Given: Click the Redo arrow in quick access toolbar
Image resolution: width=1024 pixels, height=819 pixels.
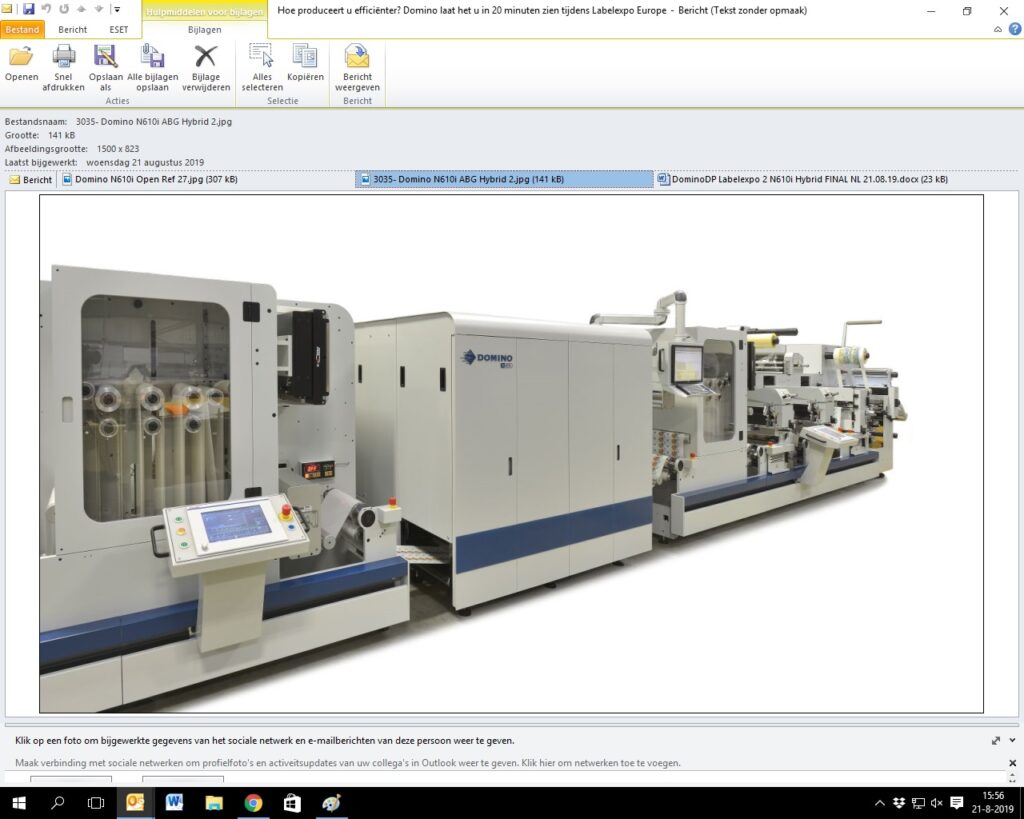Looking at the screenshot, I should pyautogui.click(x=64, y=9).
